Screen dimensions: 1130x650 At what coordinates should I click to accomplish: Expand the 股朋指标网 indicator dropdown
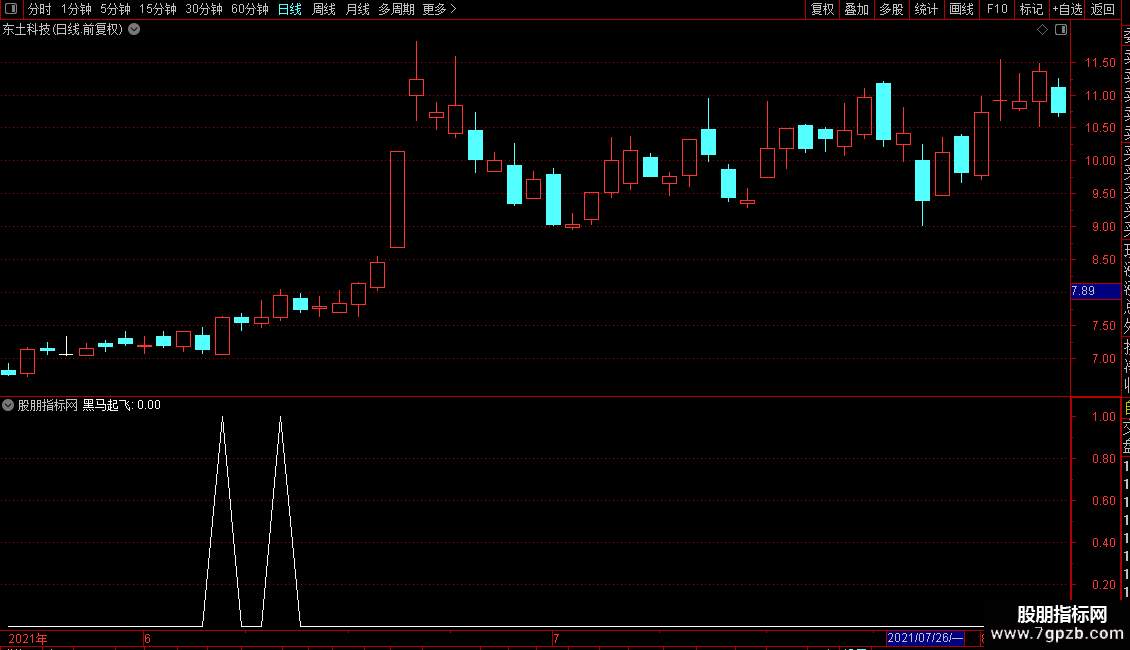(8, 405)
